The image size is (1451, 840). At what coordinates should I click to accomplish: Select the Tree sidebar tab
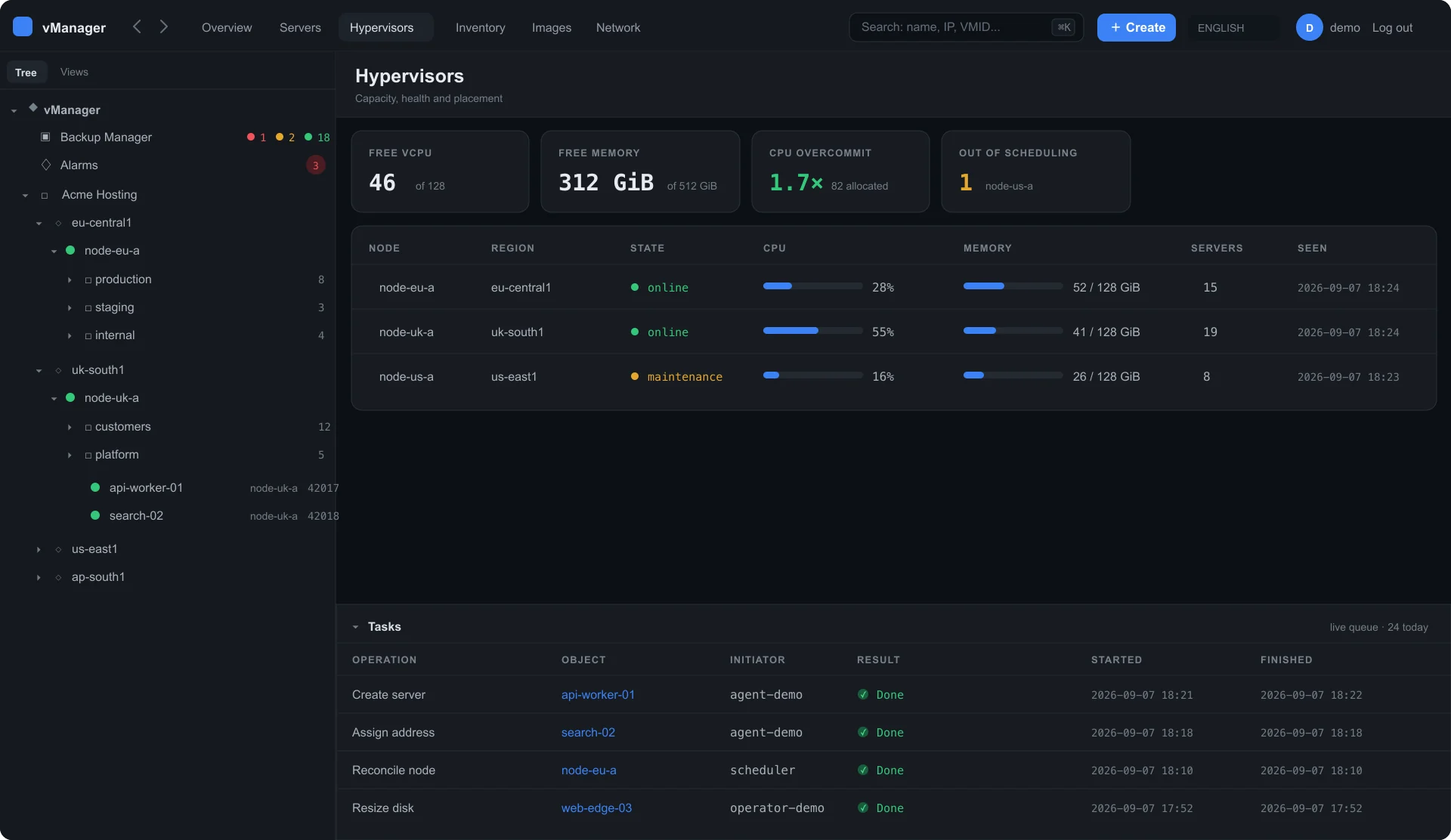coord(26,72)
